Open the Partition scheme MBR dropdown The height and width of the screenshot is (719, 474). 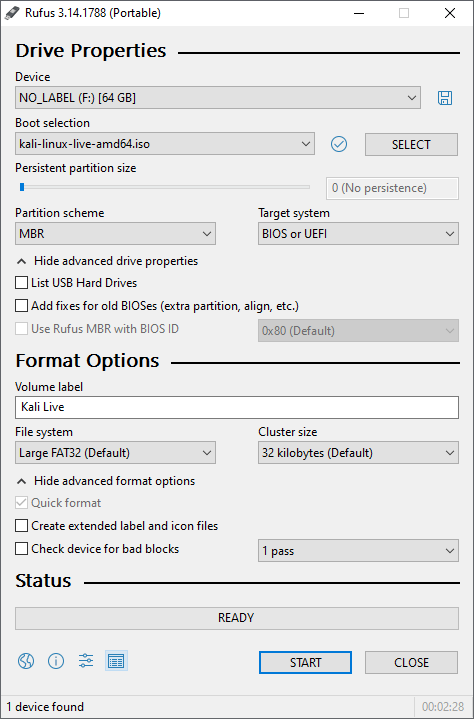click(x=115, y=234)
